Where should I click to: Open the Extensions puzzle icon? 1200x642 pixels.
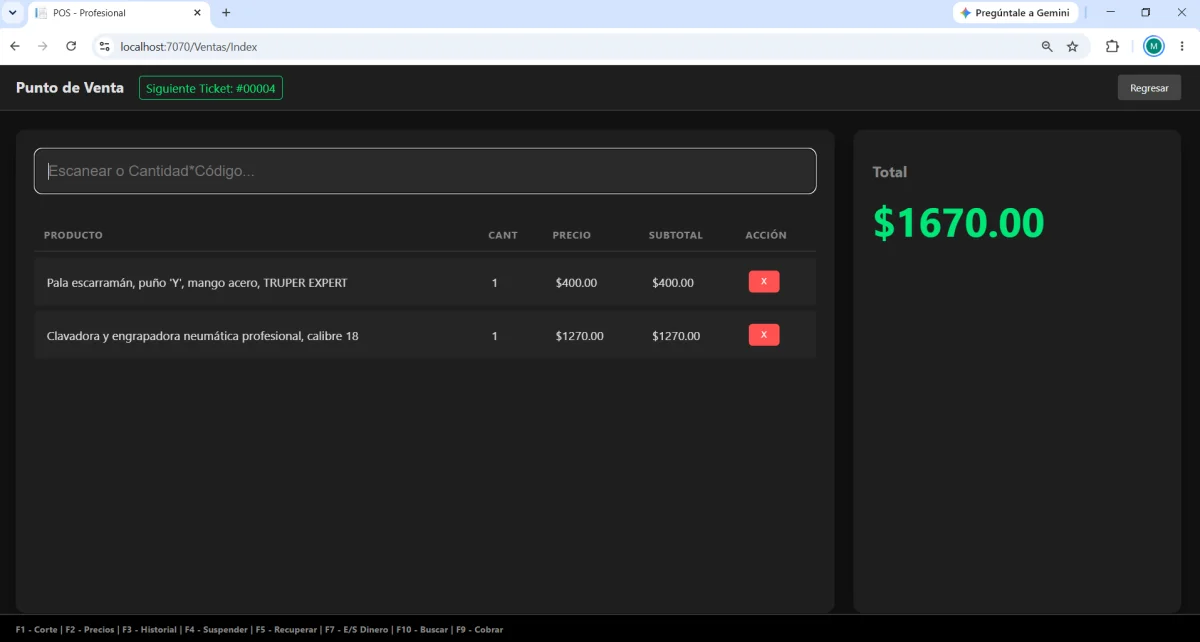(x=1112, y=46)
